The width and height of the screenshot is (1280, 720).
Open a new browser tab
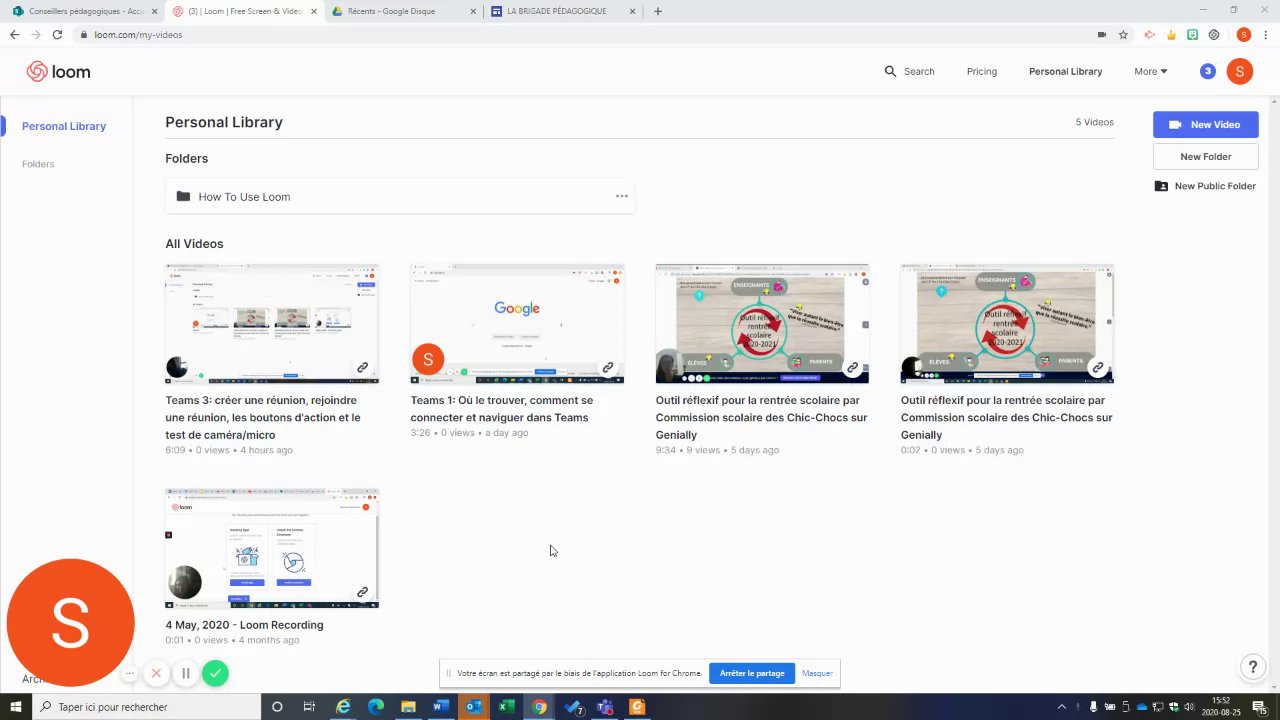coord(657,11)
